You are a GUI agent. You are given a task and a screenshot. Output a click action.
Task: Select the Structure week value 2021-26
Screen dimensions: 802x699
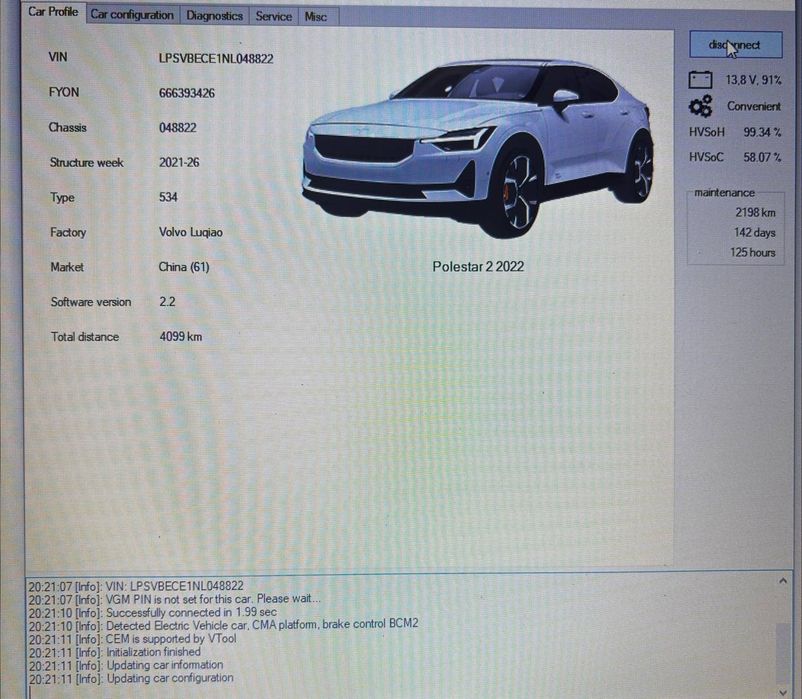tap(179, 163)
